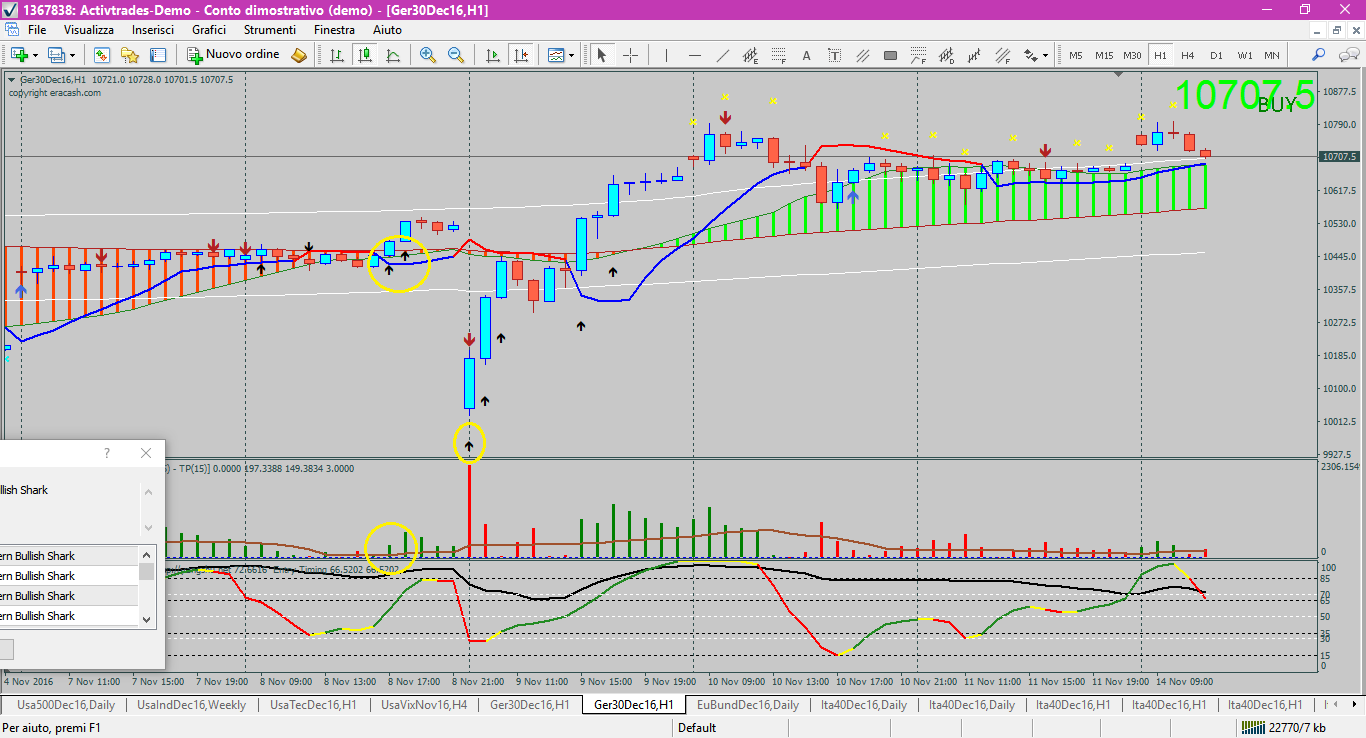Screen dimensions: 1366x738
Task: Set timeframe to D1
Action: (x=1216, y=55)
